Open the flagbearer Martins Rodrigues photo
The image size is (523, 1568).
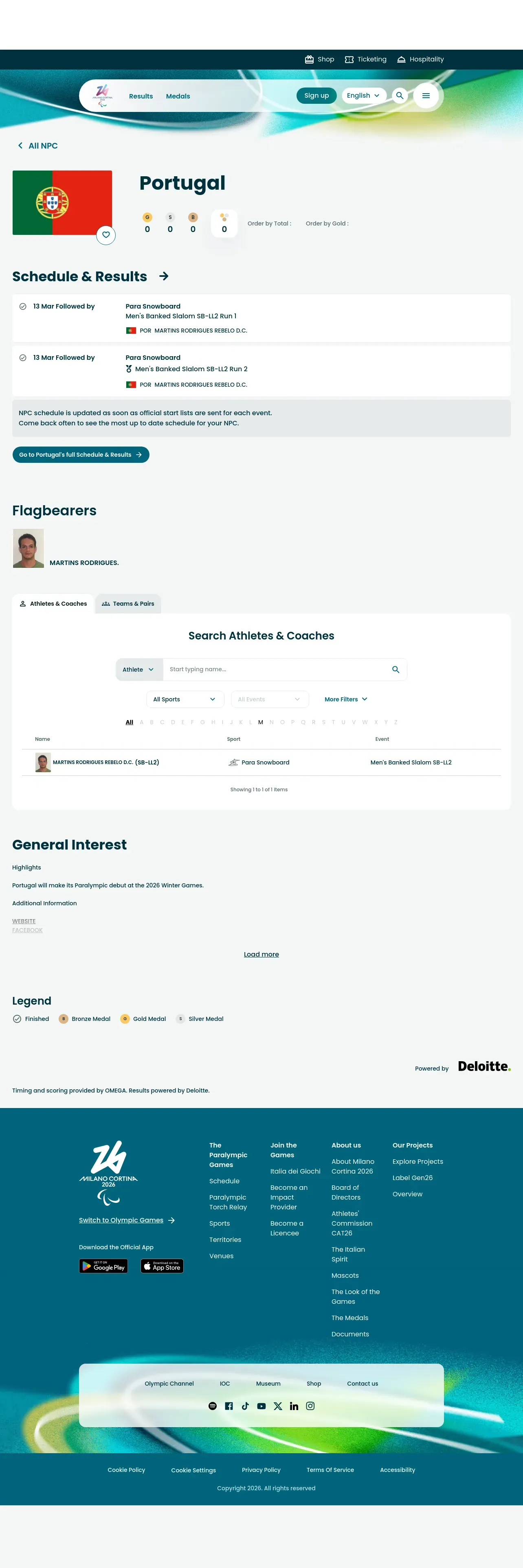[x=29, y=548]
